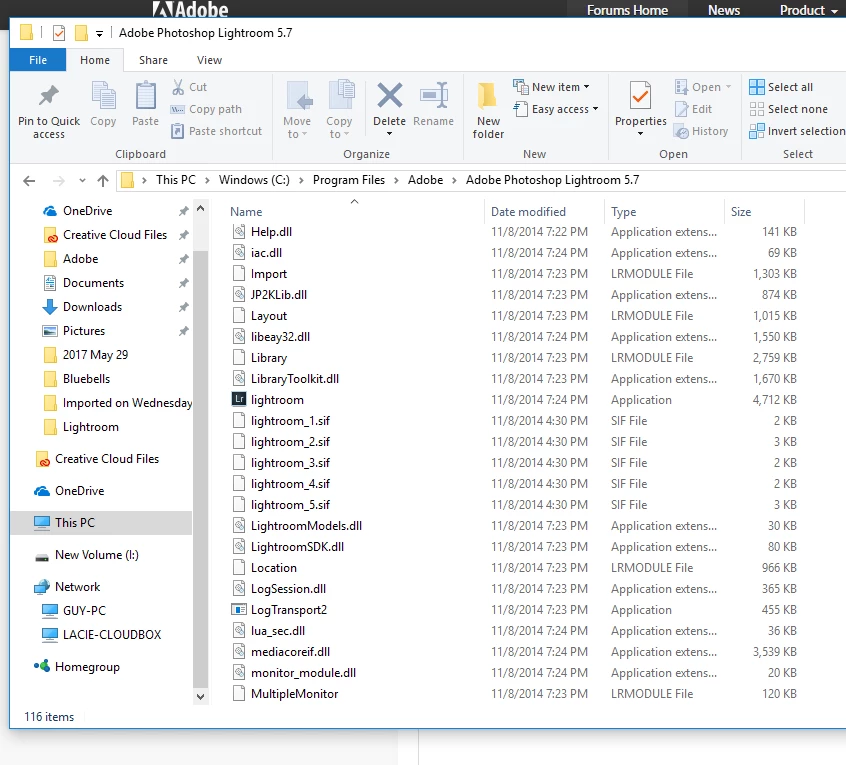
Task: Click Invert selection in ribbon
Action: coord(797,131)
